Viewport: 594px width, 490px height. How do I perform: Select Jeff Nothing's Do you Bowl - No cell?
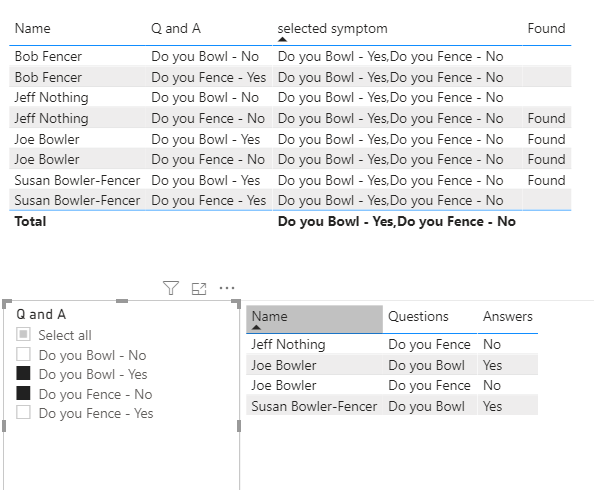(205, 97)
